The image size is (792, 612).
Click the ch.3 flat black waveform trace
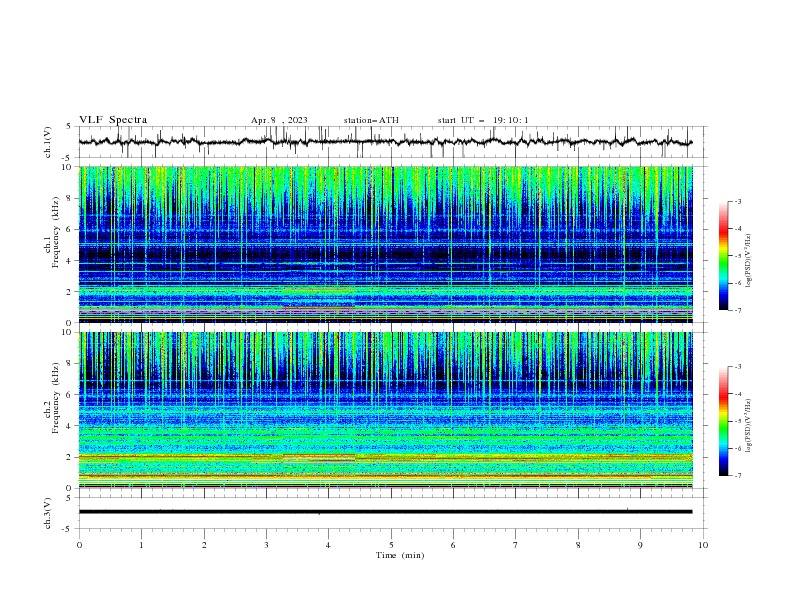tap(385, 512)
